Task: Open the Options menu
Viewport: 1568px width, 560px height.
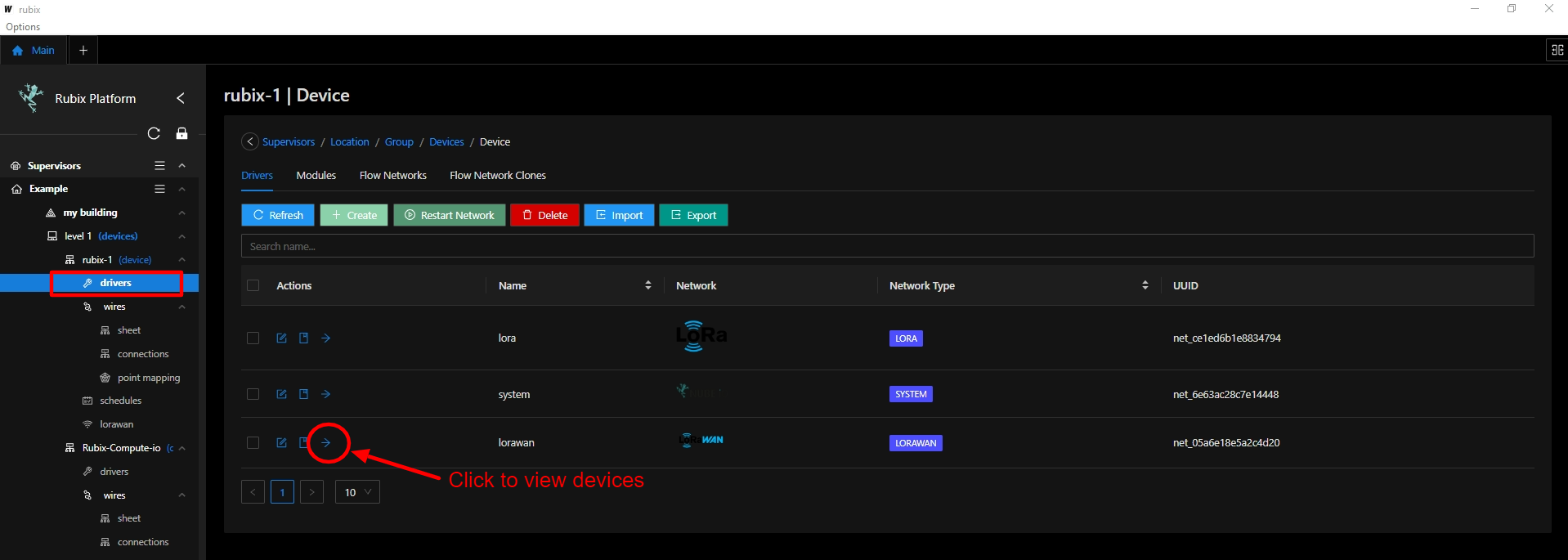Action: pos(23,27)
